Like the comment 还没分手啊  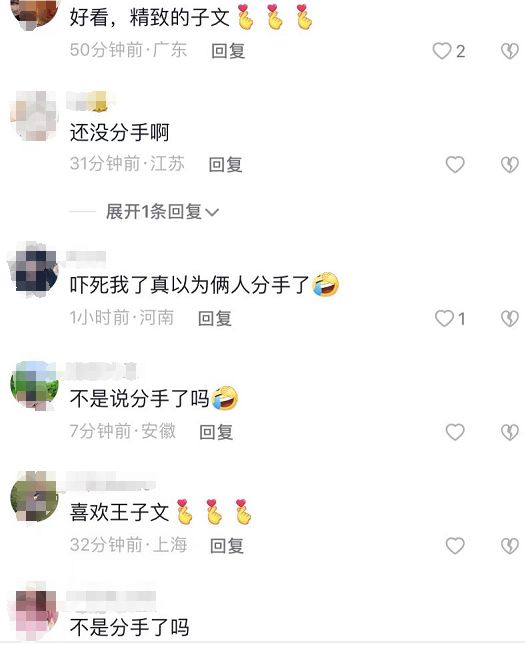tap(455, 165)
